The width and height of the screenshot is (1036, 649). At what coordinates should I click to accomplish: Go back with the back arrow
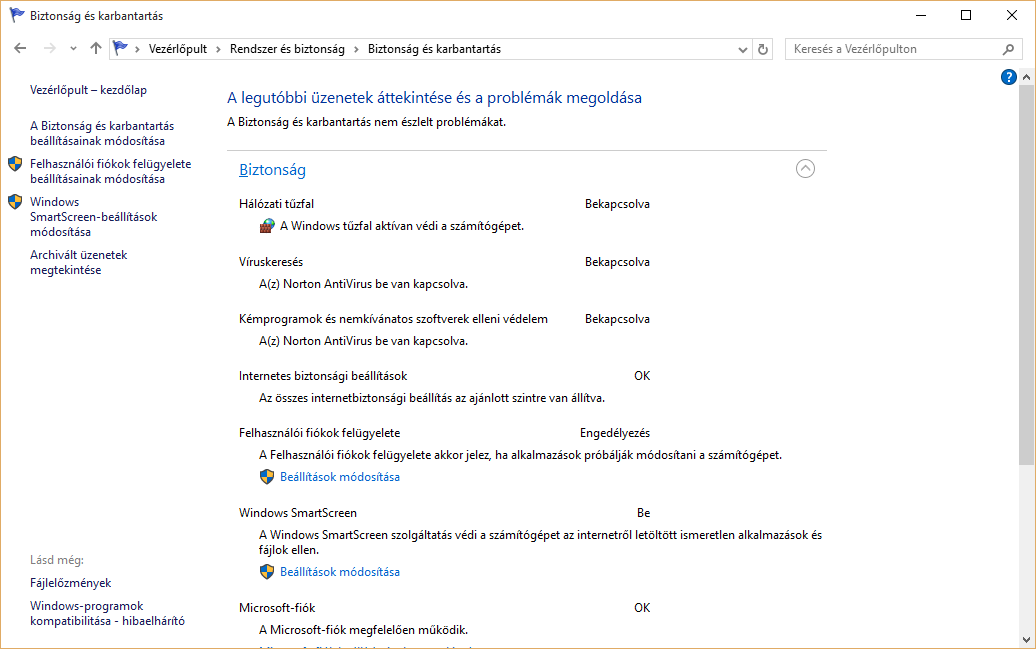[x=21, y=49]
